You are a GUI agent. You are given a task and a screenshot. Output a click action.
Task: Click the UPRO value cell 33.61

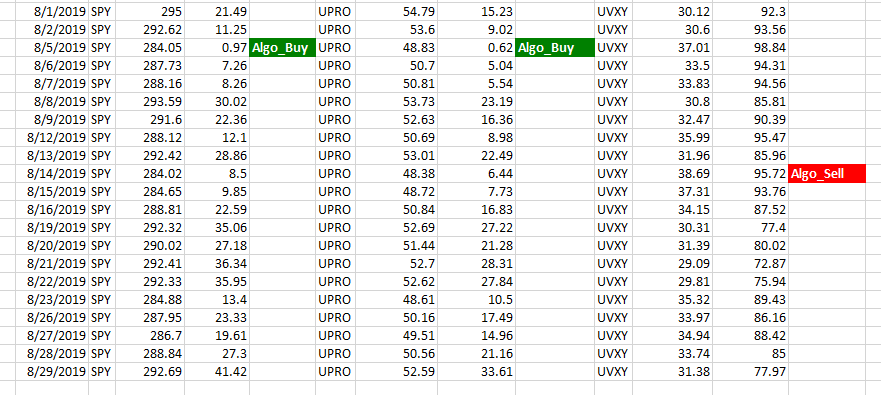pos(476,371)
